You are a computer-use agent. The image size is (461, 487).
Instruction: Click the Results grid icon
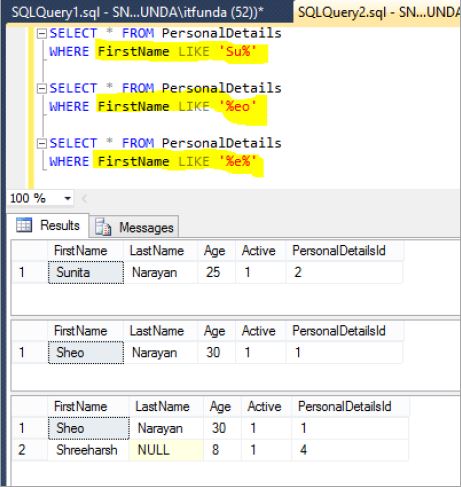pyautogui.click(x=24, y=225)
